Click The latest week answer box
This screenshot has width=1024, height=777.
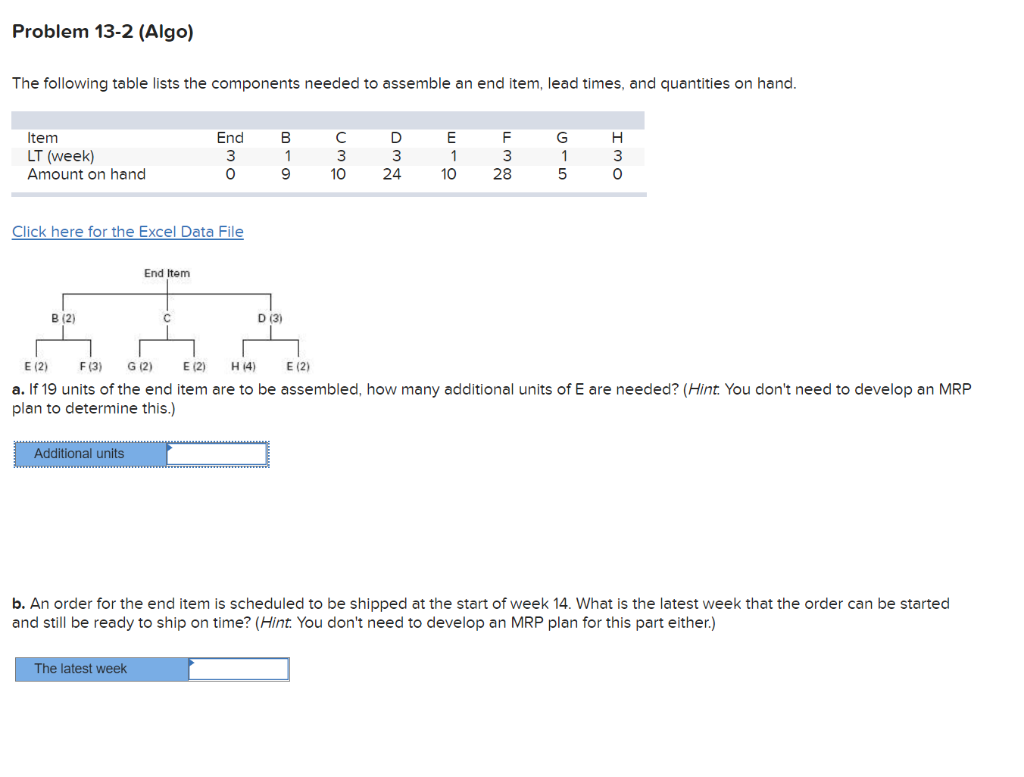click(238, 669)
